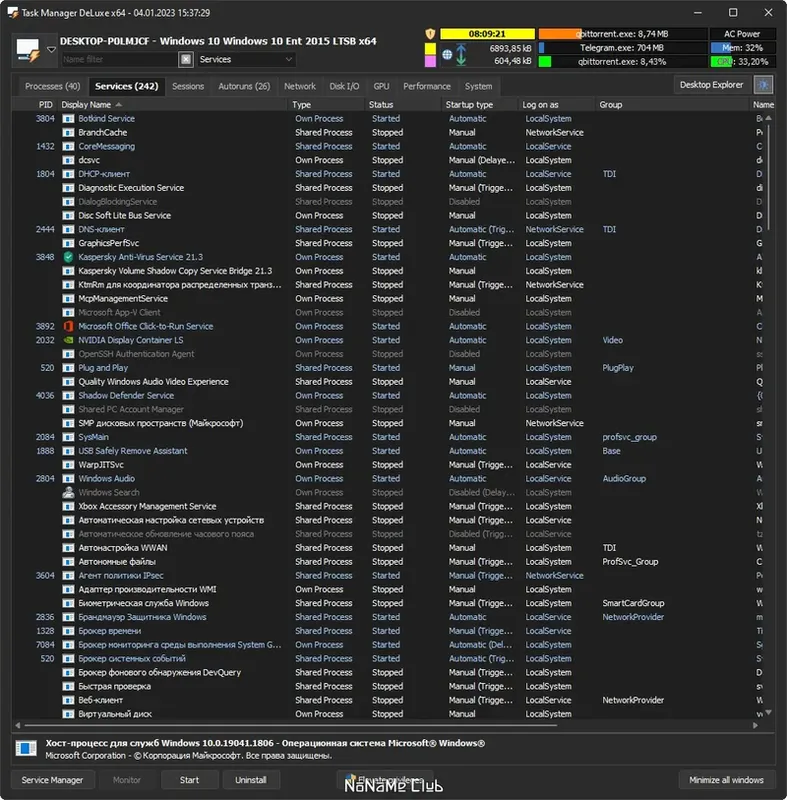Screen dimensions: 787x800
Task: Click Windows Search service icon
Action: [x=68, y=492]
